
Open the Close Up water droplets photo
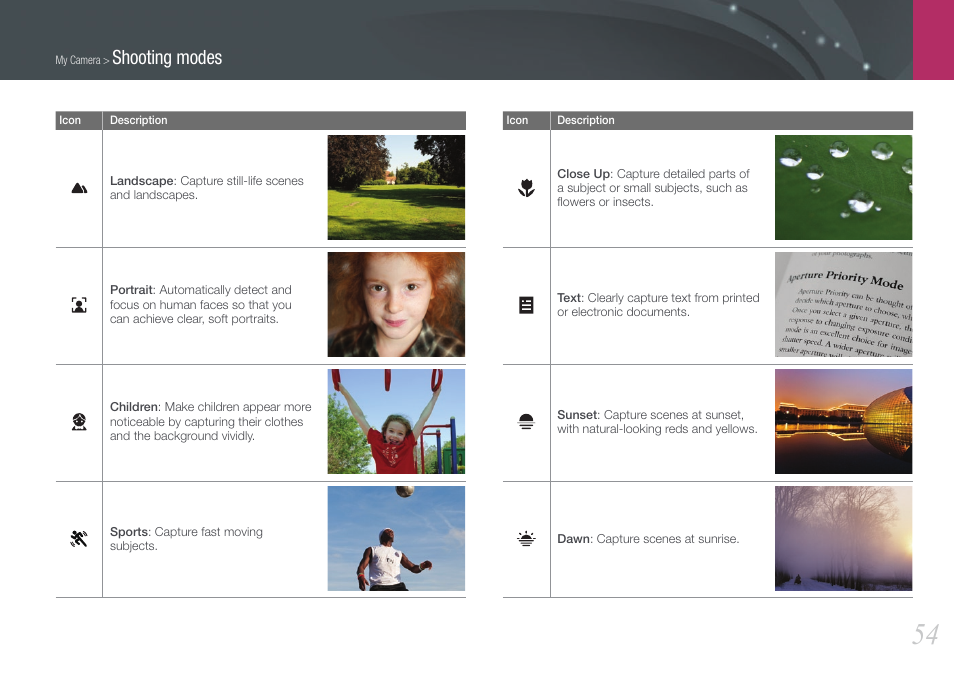tap(843, 187)
